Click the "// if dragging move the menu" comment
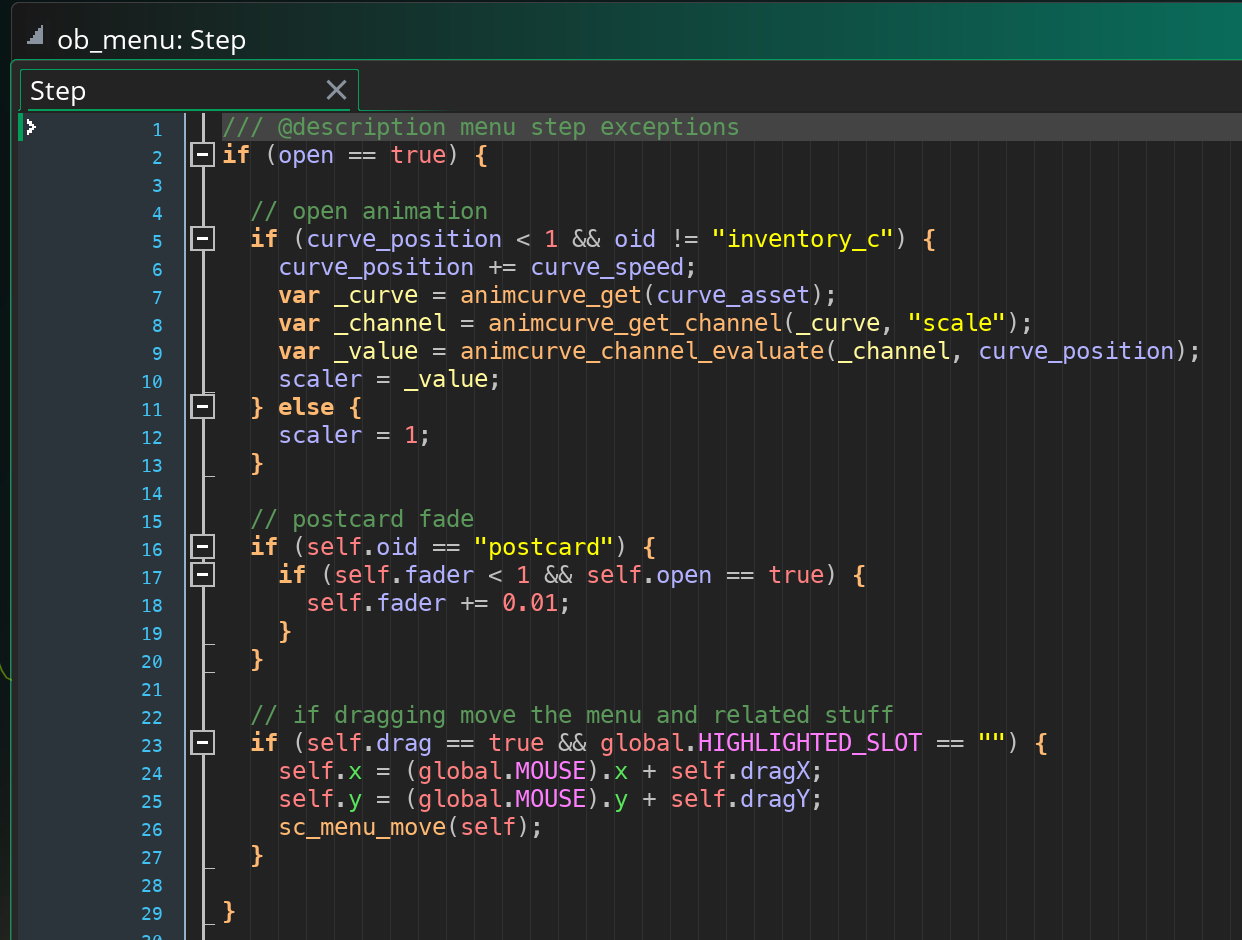Viewport: 1242px width, 940px height. (572, 715)
